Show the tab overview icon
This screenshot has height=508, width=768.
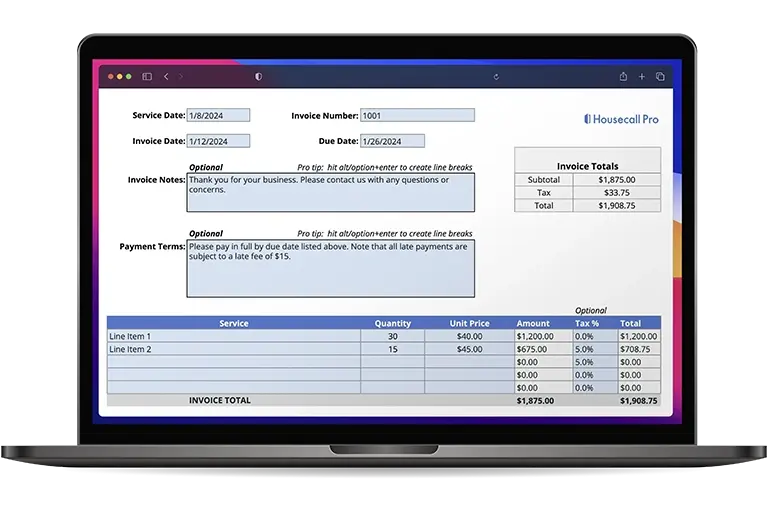point(660,76)
